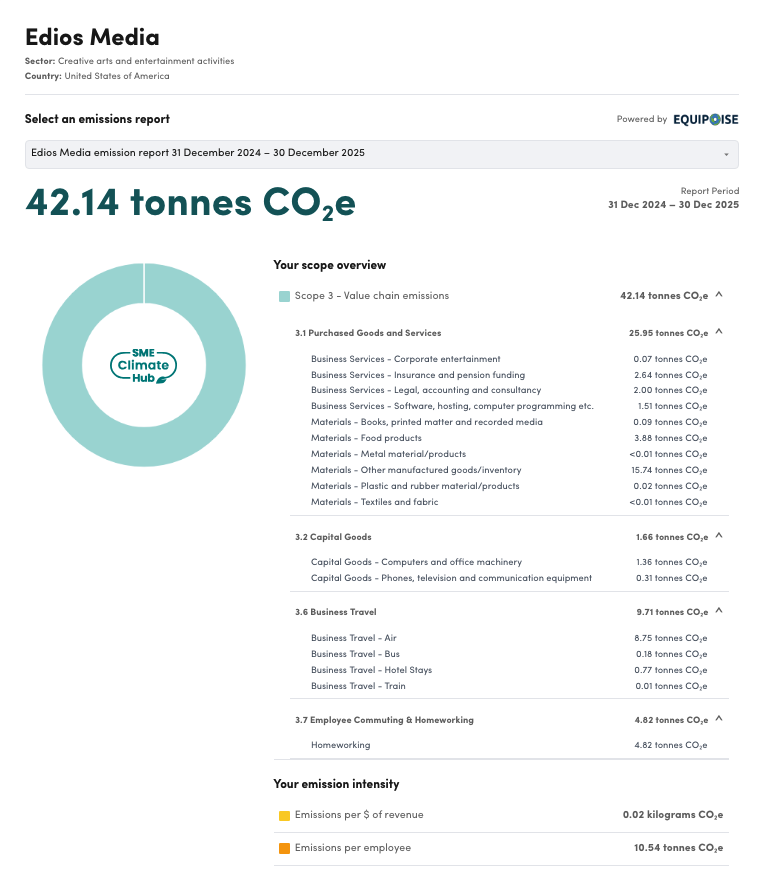Open the emissions report dropdown

(x=381, y=154)
